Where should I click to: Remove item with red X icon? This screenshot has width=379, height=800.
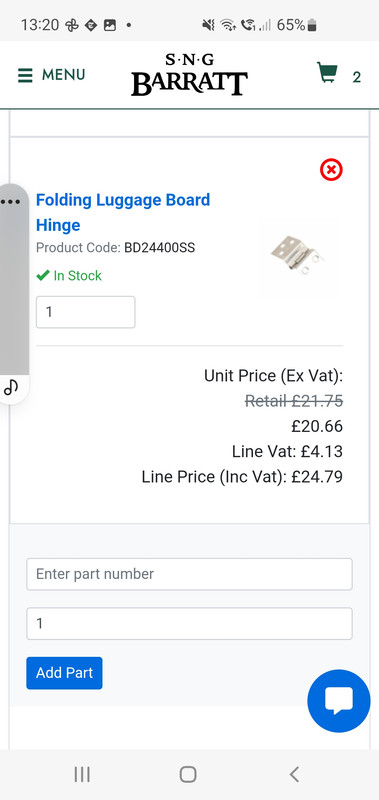pyautogui.click(x=331, y=169)
